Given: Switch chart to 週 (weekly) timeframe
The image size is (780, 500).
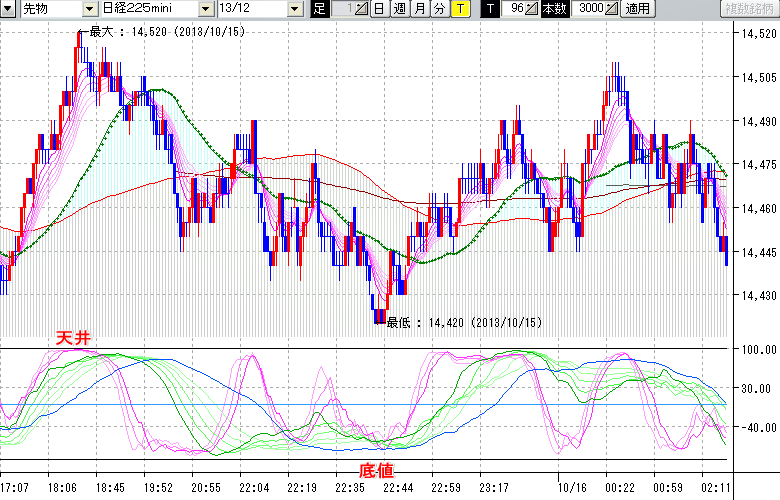Looking at the screenshot, I should pyautogui.click(x=399, y=9).
